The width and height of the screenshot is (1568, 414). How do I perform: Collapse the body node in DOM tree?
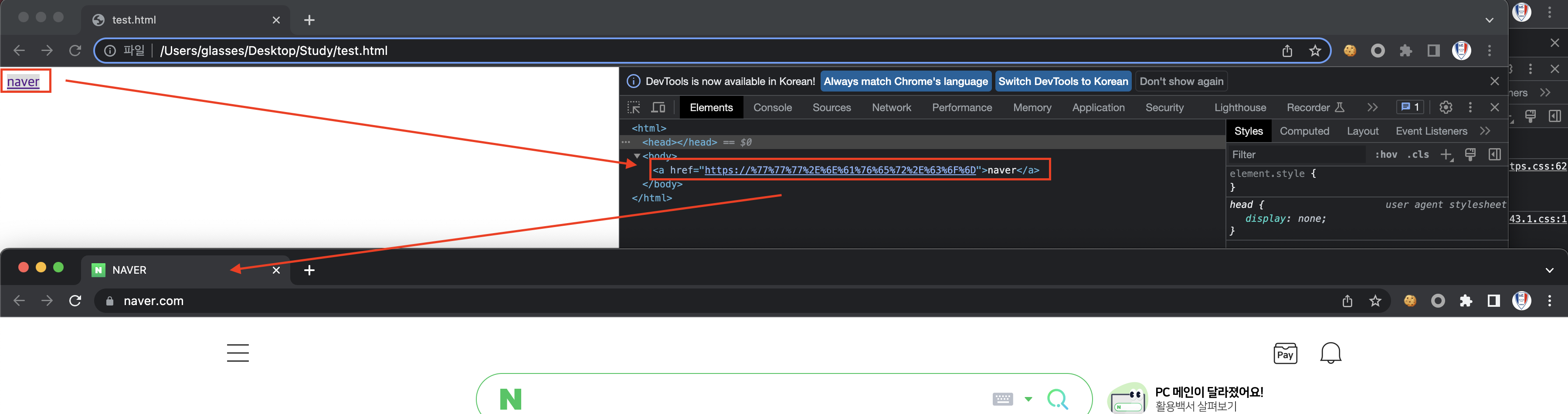[637, 156]
